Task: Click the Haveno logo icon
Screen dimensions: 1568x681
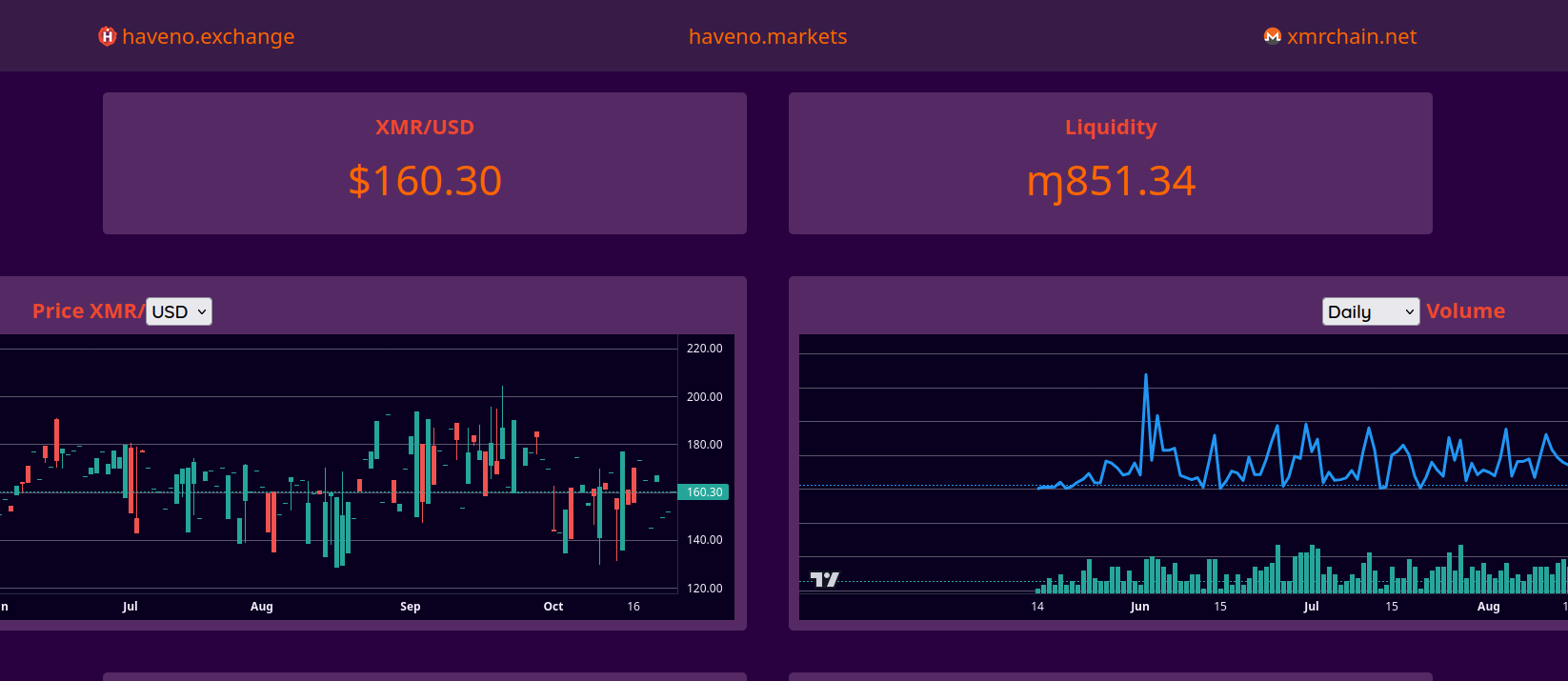Action: click(107, 36)
